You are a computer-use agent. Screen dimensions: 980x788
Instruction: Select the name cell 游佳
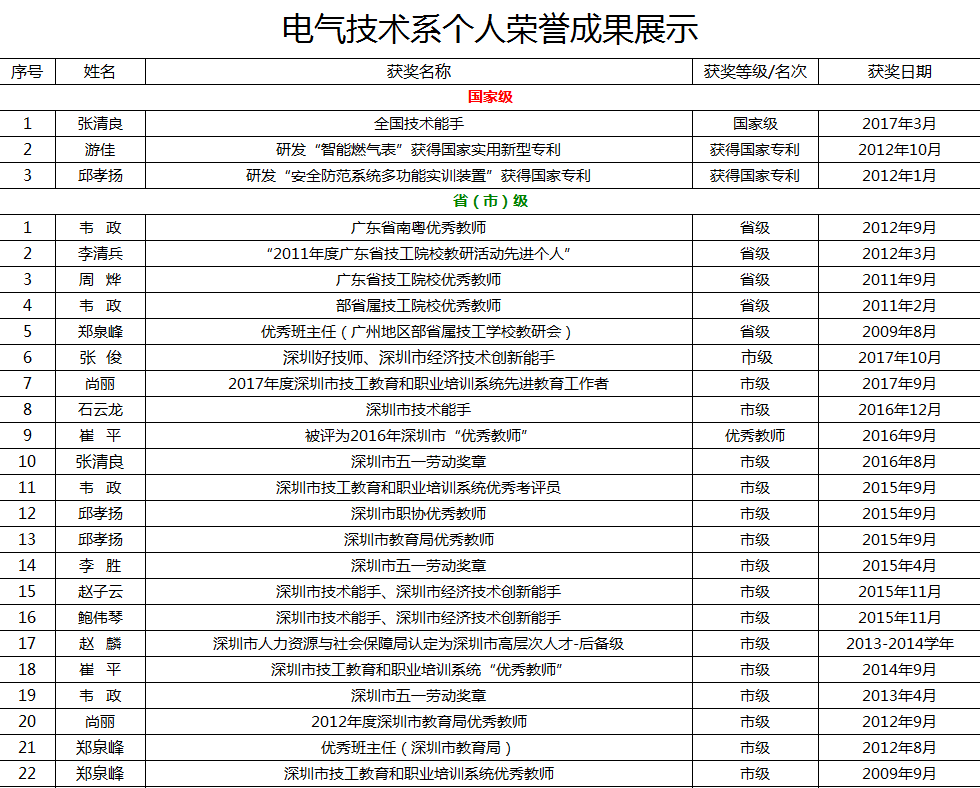(x=100, y=150)
